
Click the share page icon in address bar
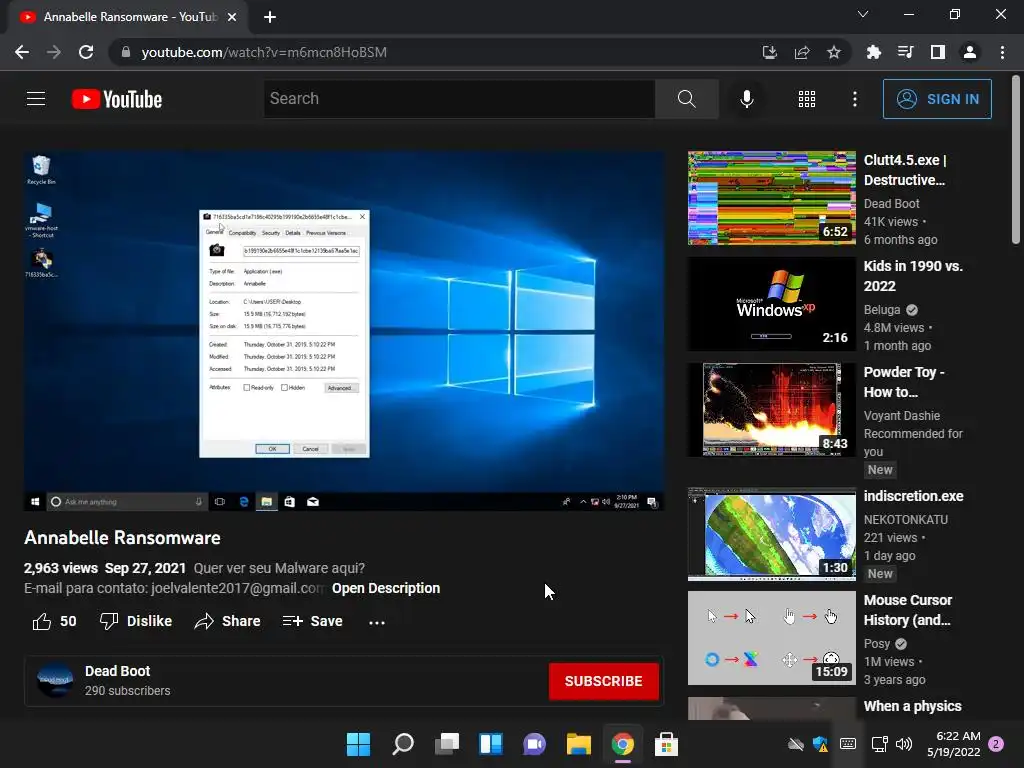pos(802,52)
